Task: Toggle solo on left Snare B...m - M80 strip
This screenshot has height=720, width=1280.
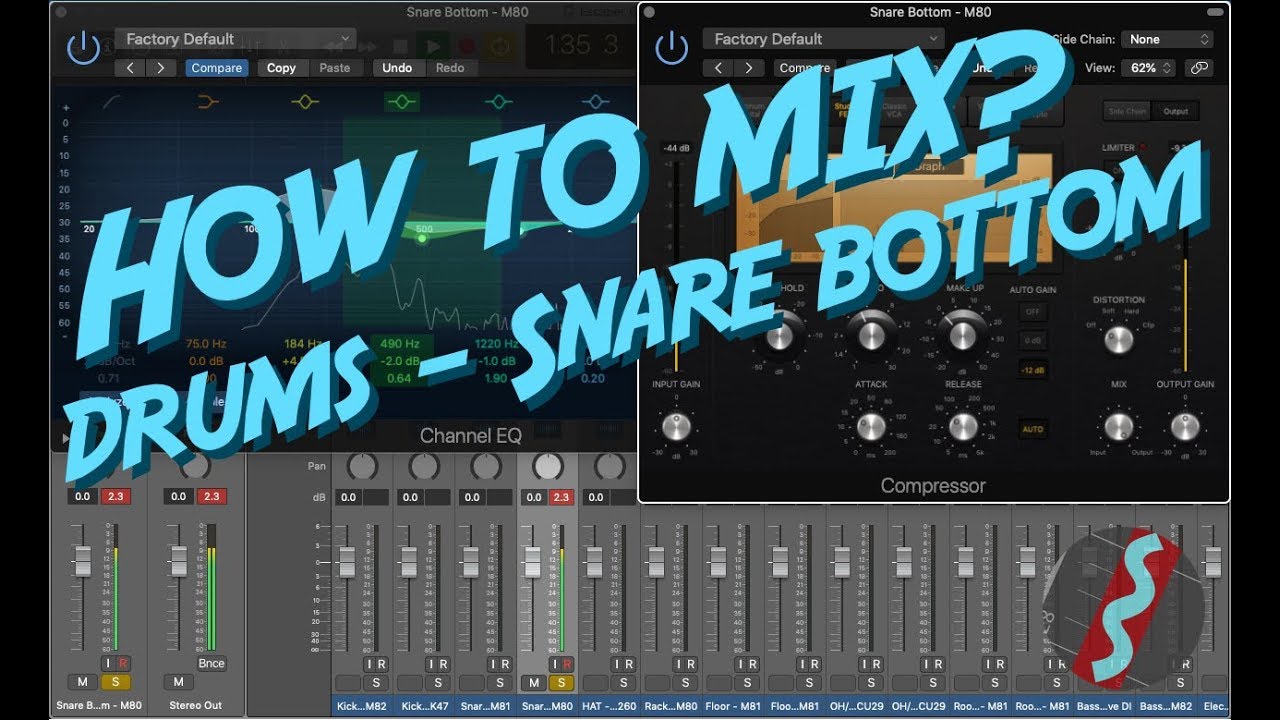Action: (115, 682)
